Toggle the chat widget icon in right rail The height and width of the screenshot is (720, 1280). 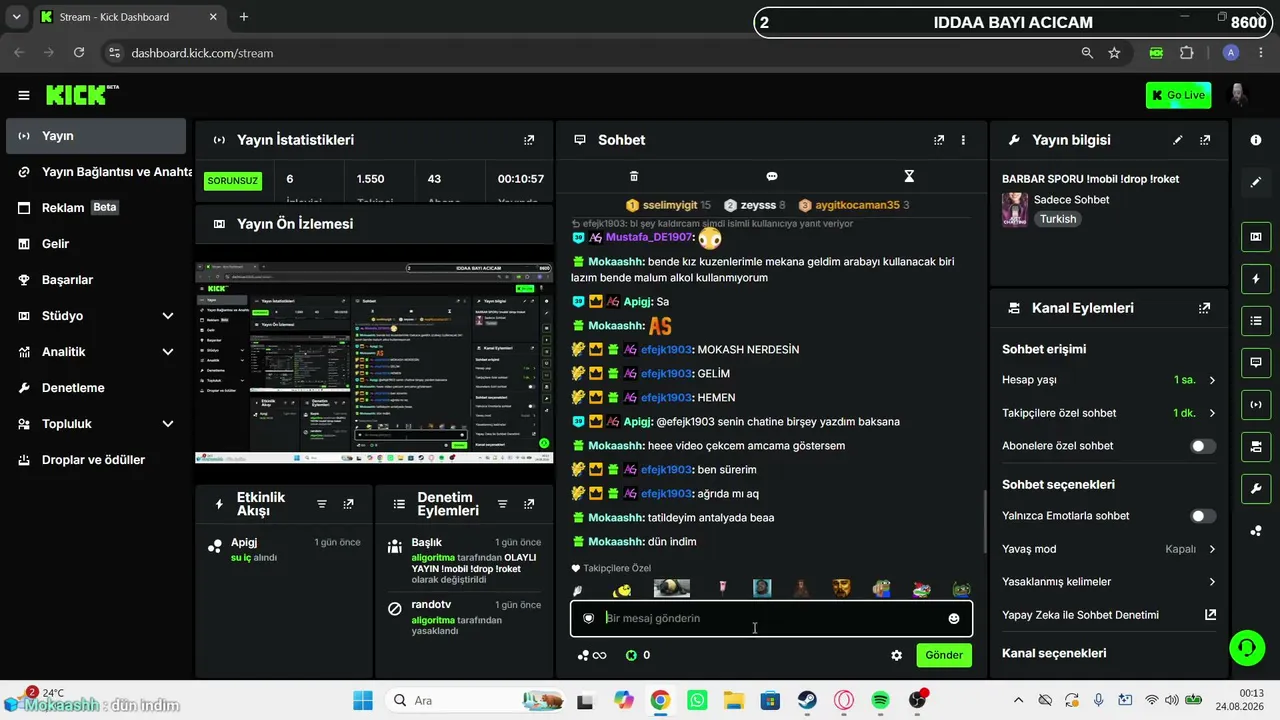point(1256,362)
